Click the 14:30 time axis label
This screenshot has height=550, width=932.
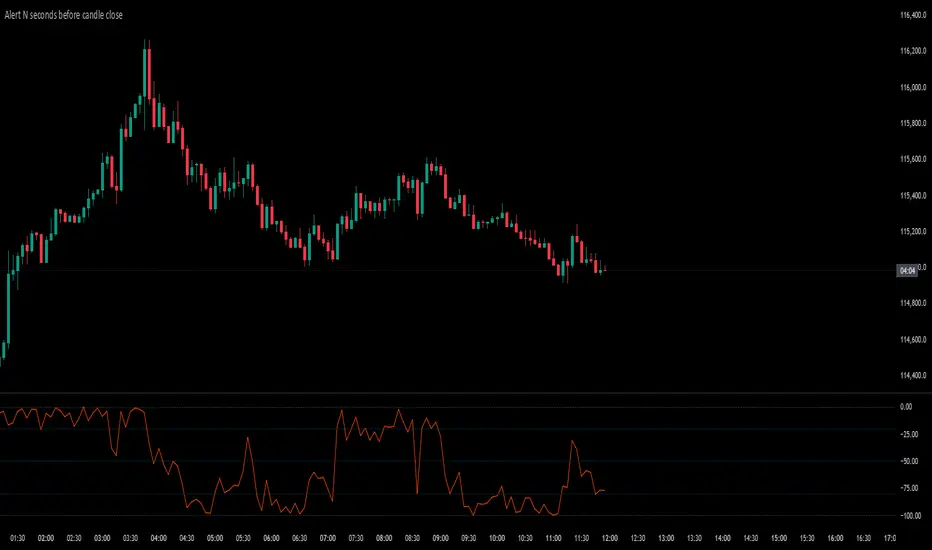pyautogui.click(x=751, y=538)
